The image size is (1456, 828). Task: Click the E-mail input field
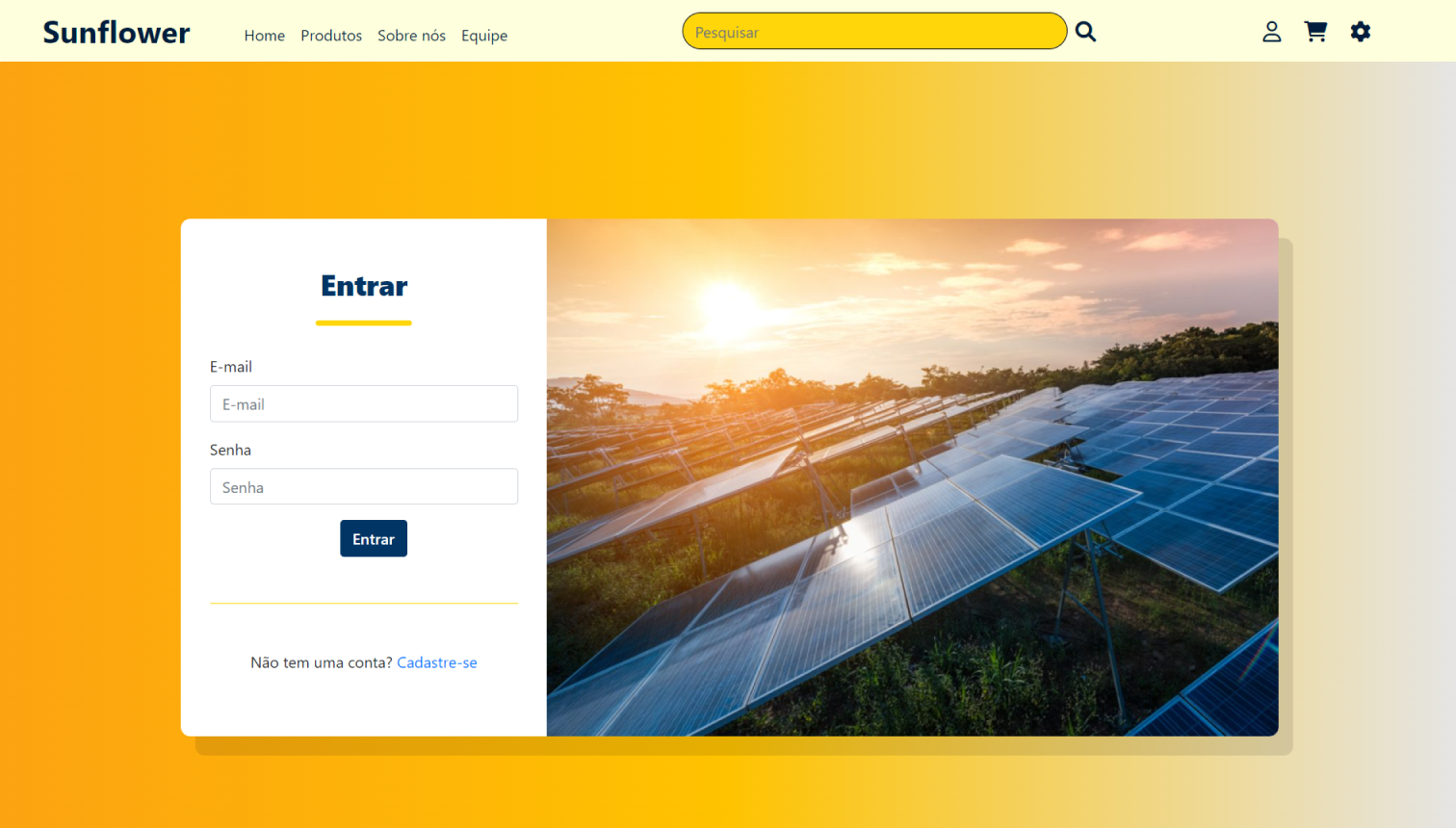coord(363,403)
